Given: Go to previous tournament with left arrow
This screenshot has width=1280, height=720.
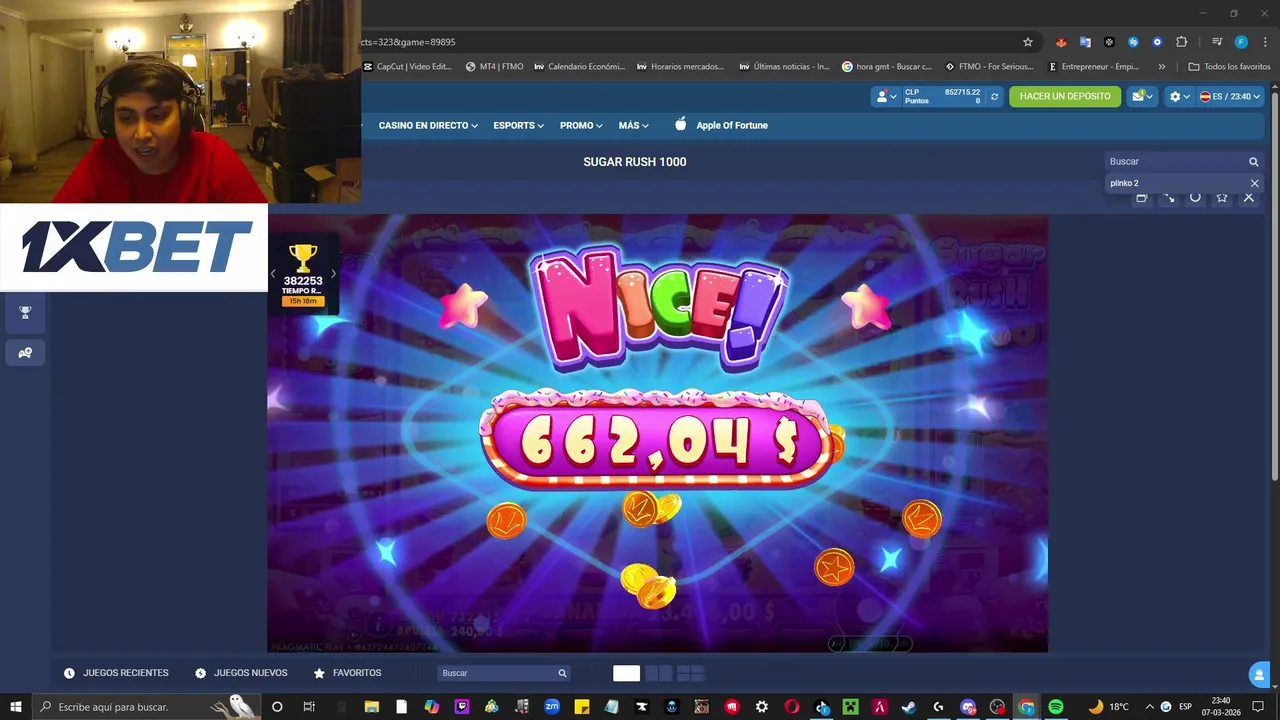Looking at the screenshot, I should coord(273,274).
